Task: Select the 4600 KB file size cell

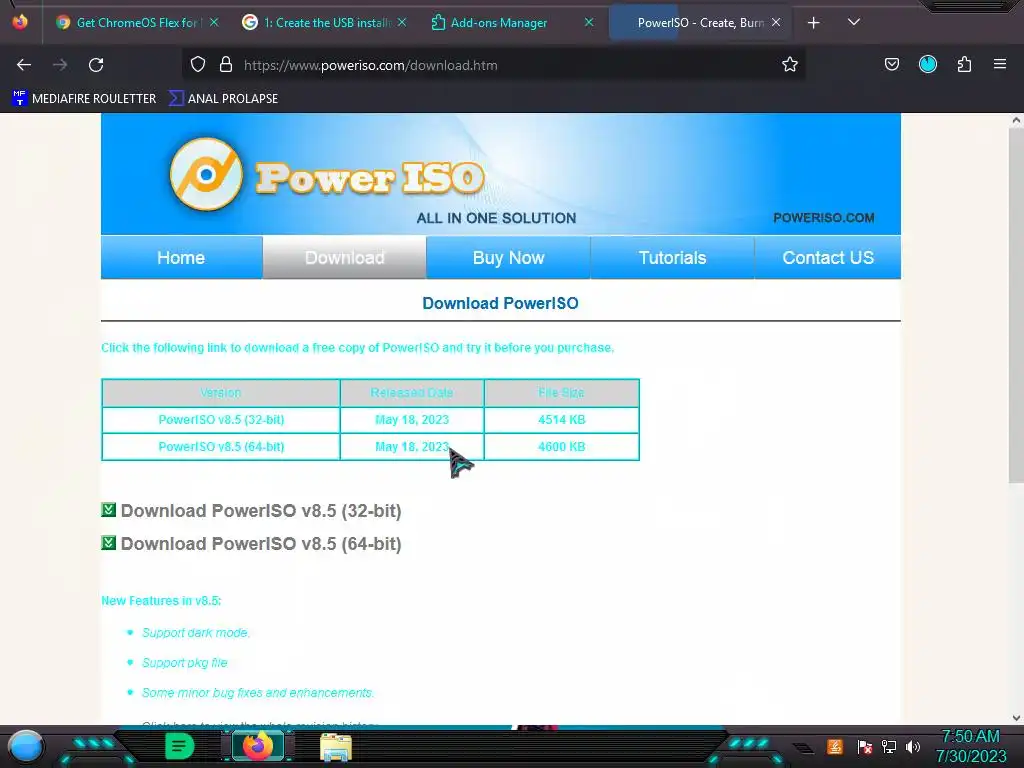Action: click(x=562, y=447)
